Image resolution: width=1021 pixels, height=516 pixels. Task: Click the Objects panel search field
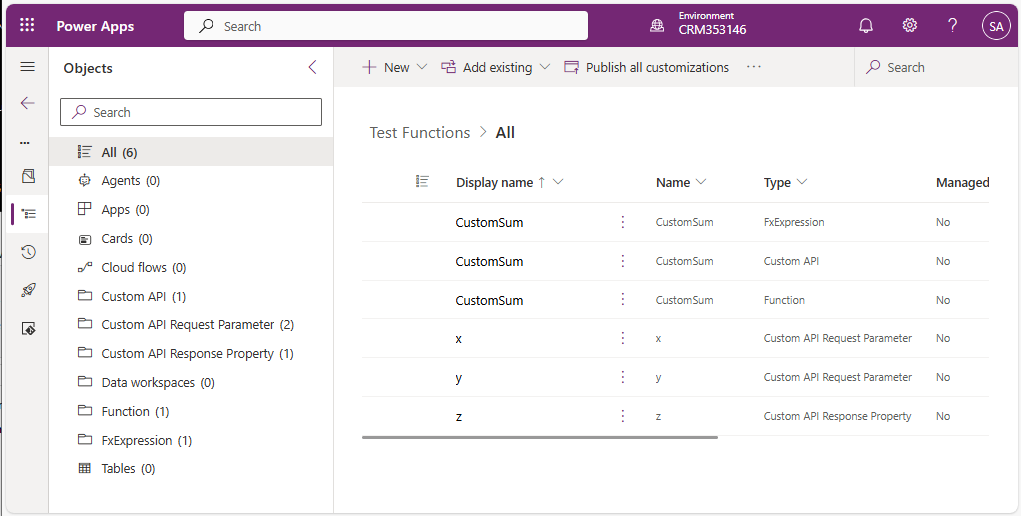(191, 112)
